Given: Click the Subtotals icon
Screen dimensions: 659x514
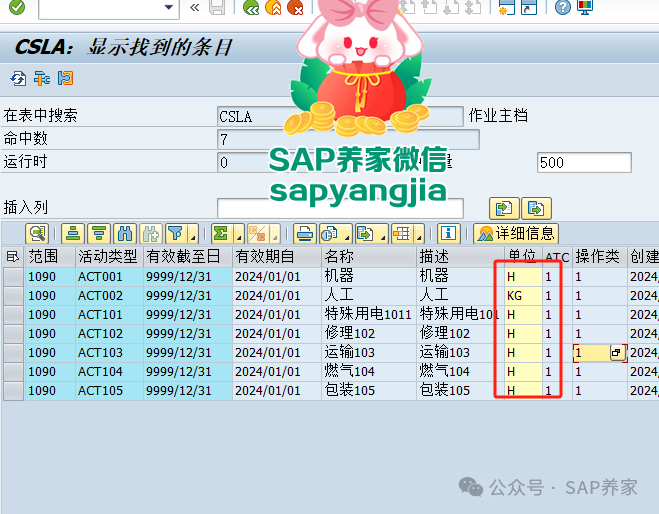Looking at the screenshot, I should (x=258, y=234).
